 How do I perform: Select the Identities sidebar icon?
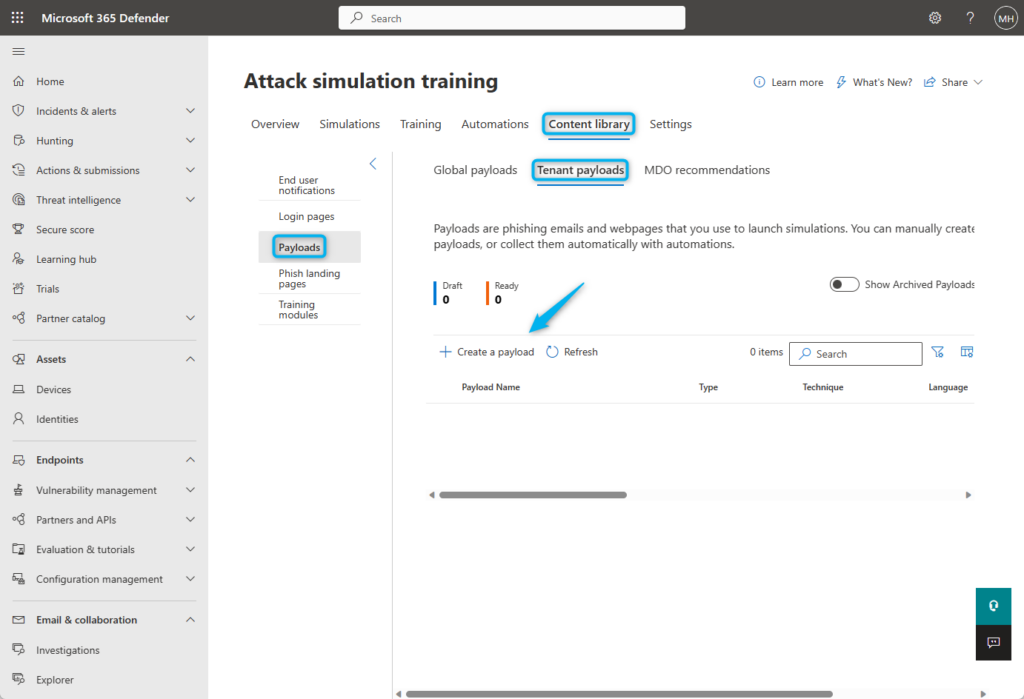(19, 419)
